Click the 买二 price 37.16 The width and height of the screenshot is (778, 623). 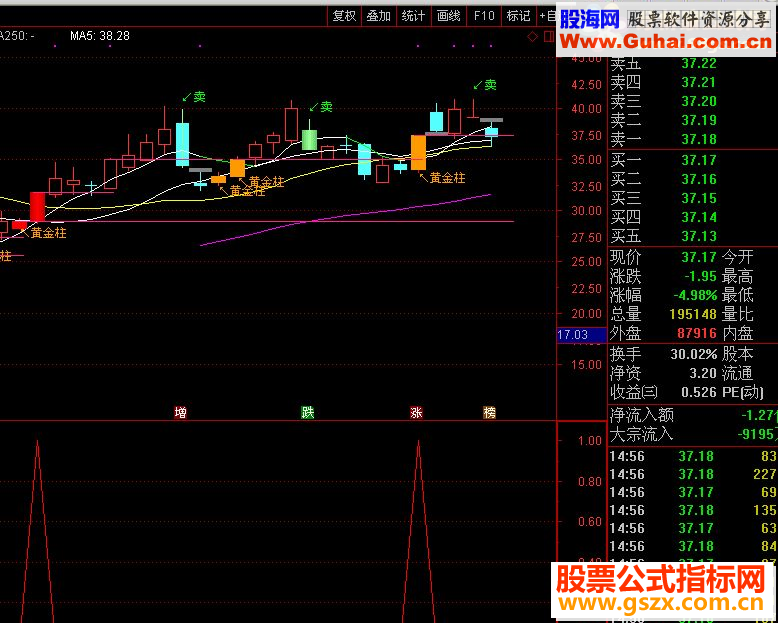699,179
